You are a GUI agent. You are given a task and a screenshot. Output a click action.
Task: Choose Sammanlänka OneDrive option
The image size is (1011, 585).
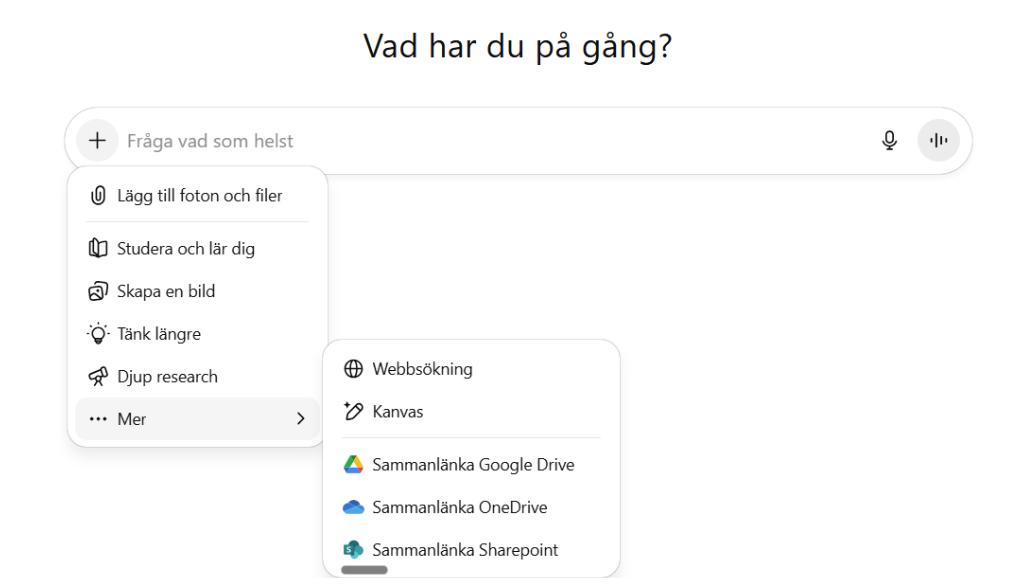click(x=459, y=508)
